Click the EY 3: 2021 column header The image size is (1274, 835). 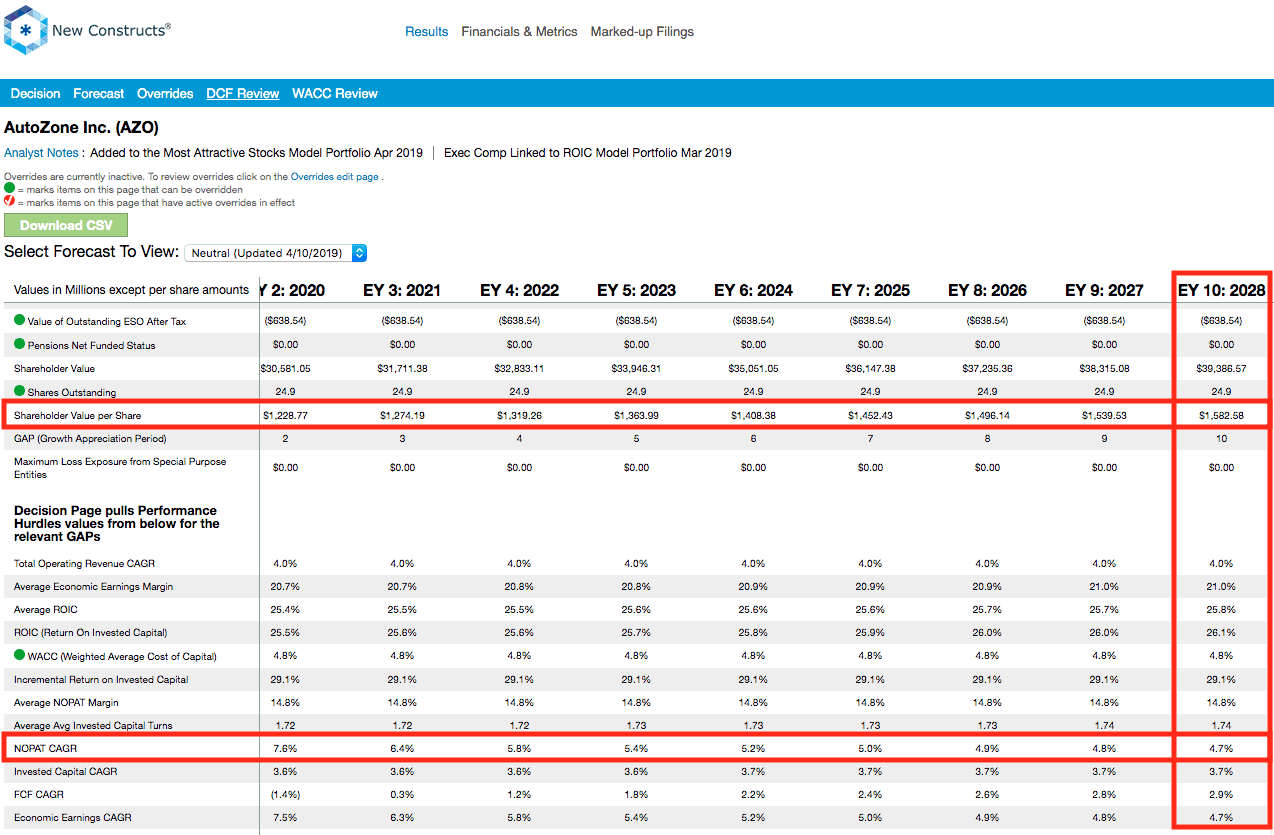[x=402, y=290]
